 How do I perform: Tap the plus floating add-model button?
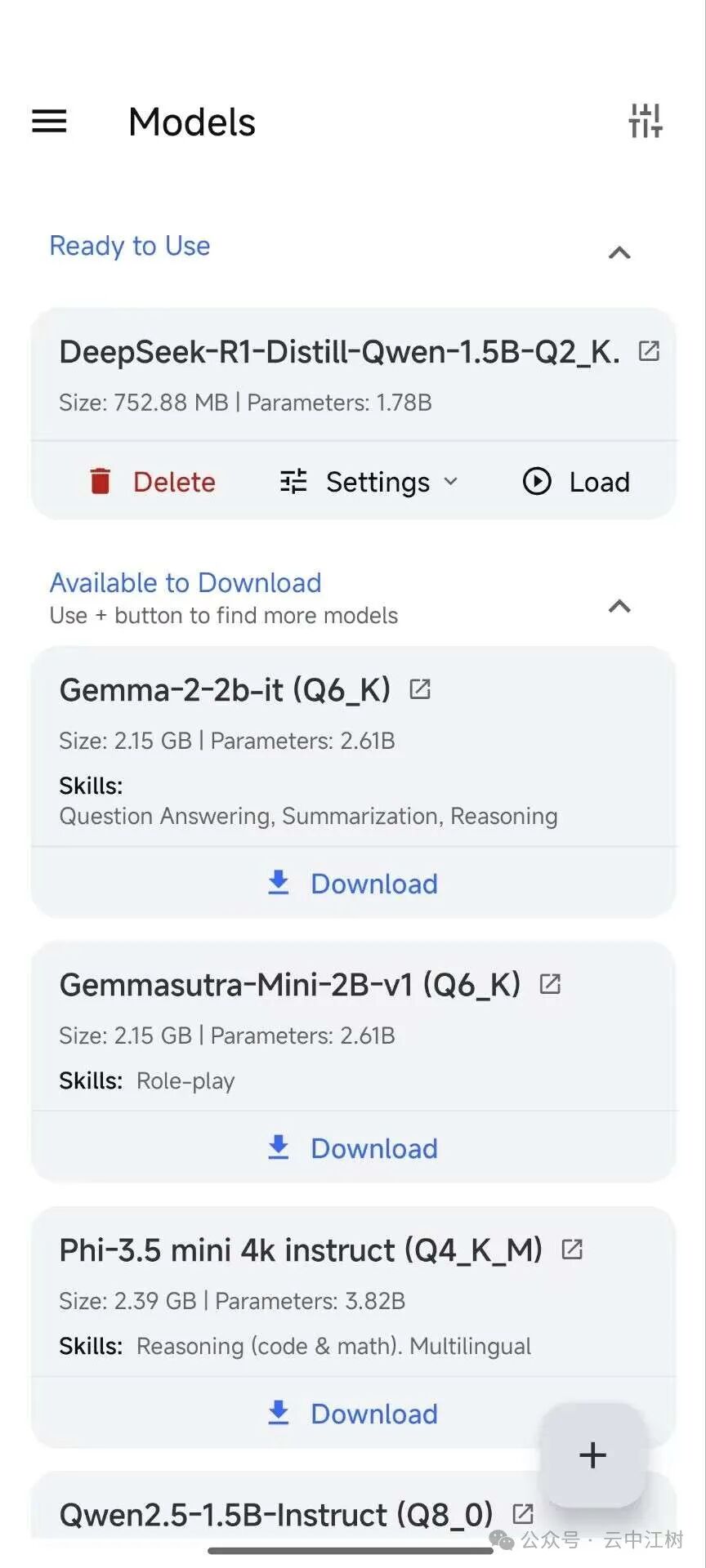click(592, 1454)
